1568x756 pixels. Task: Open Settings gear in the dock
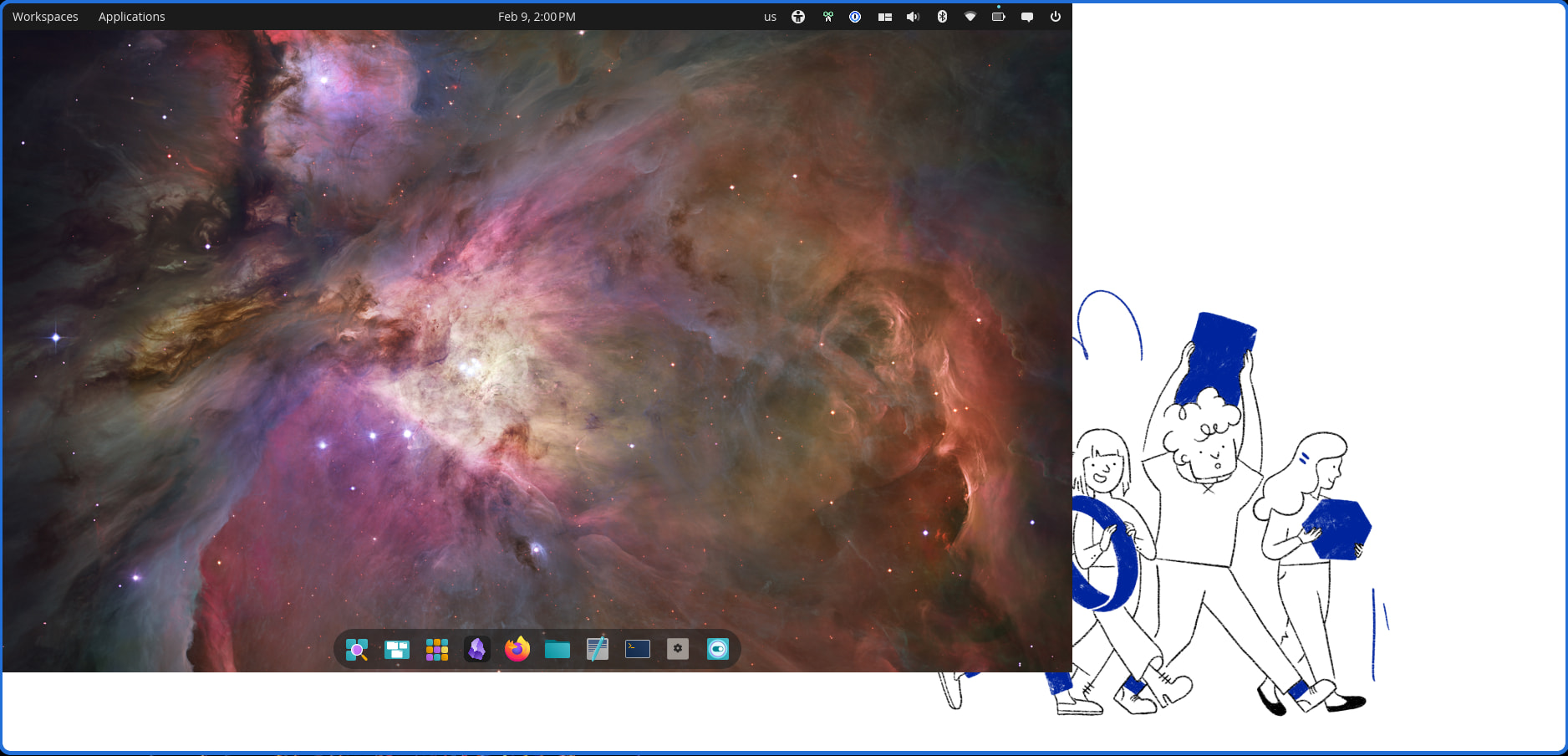[x=678, y=649]
